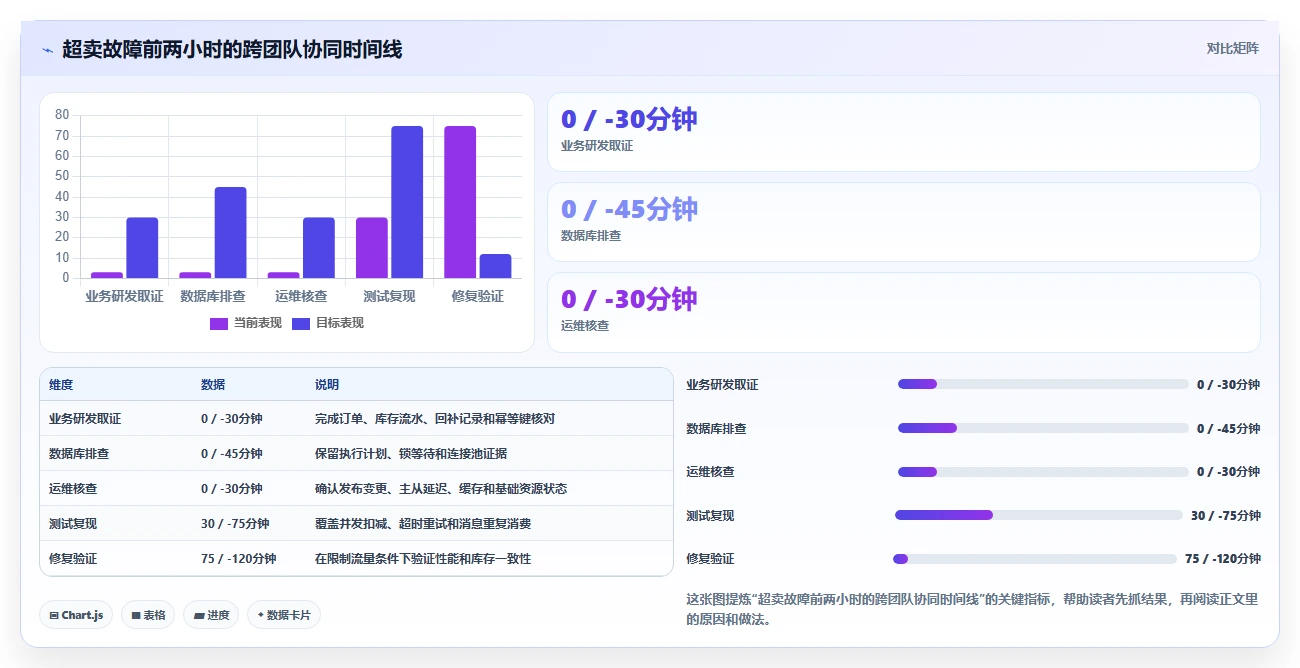Click the 0 / -45分钟 table value
Image resolution: width=1300 pixels, height=668 pixels.
[x=231, y=454]
